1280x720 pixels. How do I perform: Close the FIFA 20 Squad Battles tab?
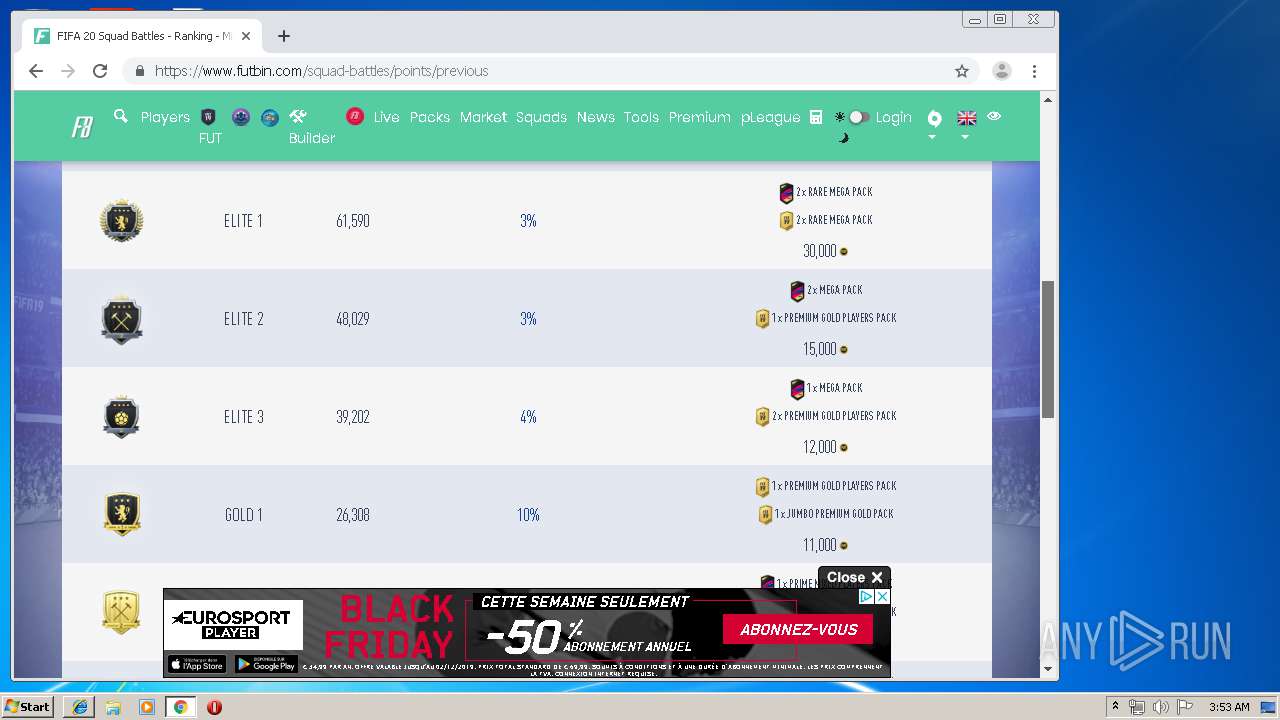click(246, 36)
